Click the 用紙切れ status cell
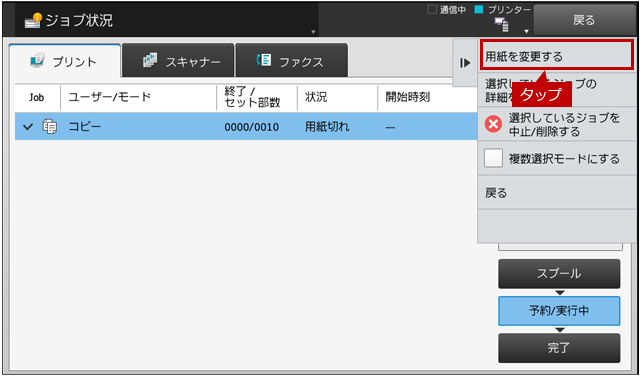Image resolution: width=640 pixels, height=376 pixels. [x=327, y=127]
